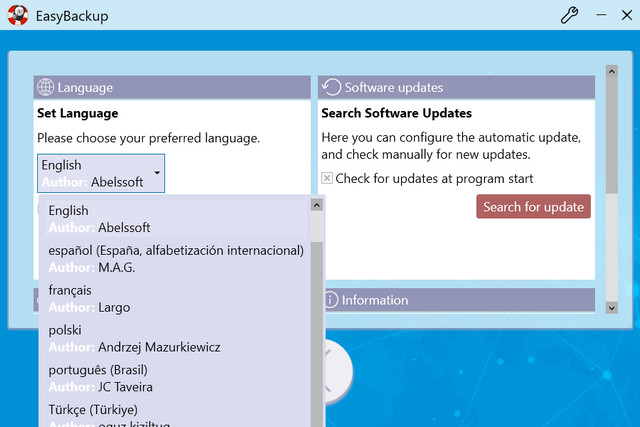640x427 pixels.
Task: Minimize the EasyBackup window
Action: [601, 16]
